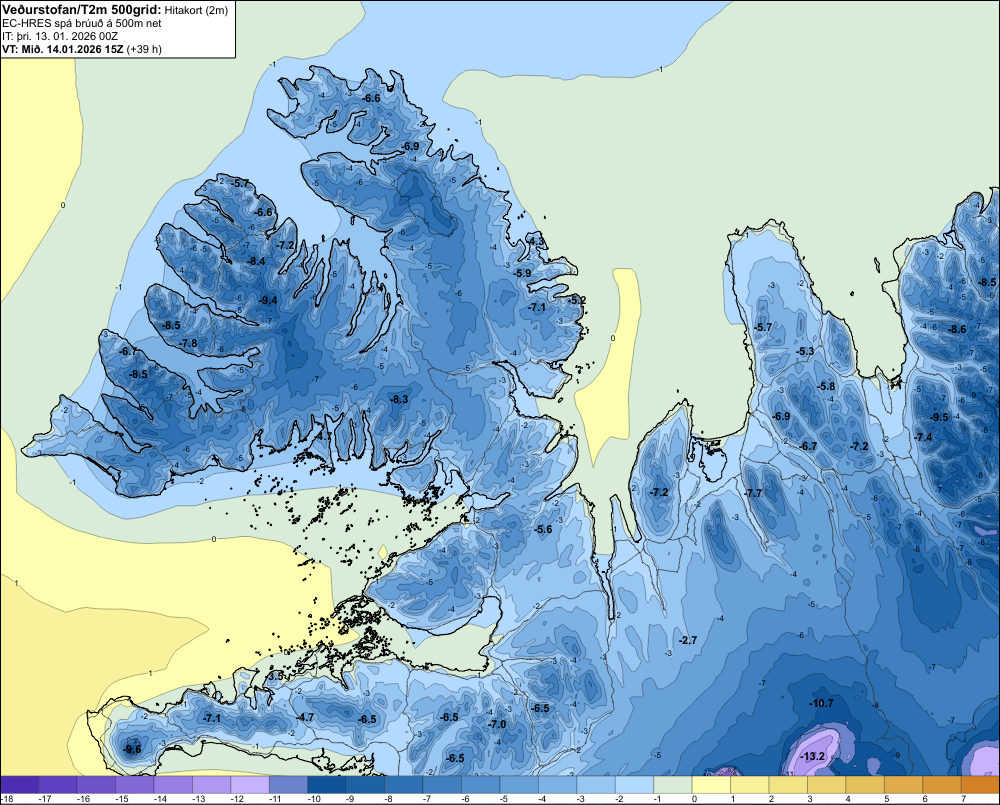Click the -2.7 temperature value
Image resolution: width=1000 pixels, height=805 pixels.
coord(688,640)
